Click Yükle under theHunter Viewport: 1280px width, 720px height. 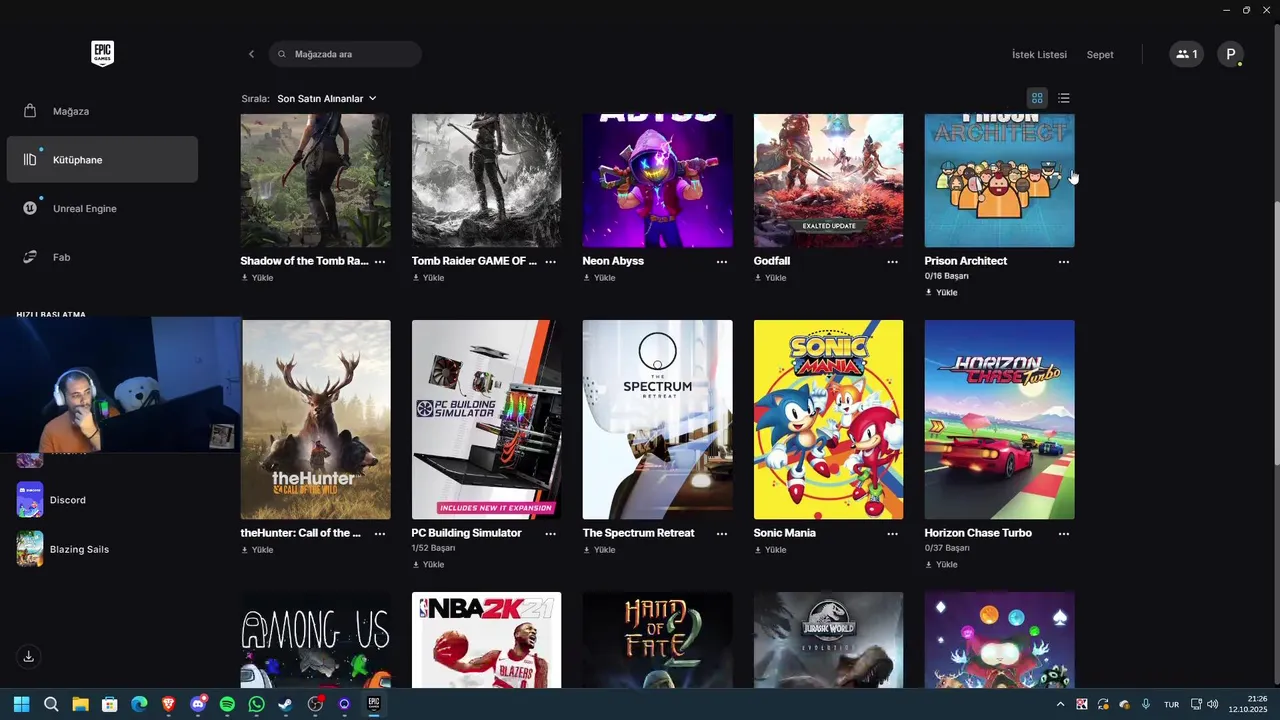[257, 550]
